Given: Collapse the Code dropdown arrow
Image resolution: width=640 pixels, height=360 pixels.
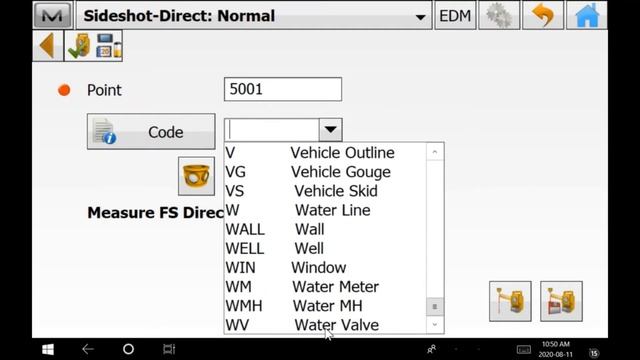Looking at the screenshot, I should coord(330,130).
